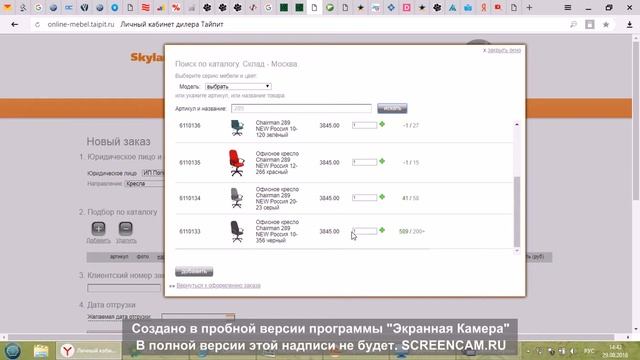Open browser downloads arrow icon
Screen dimensions: 640x360
[629, 24]
